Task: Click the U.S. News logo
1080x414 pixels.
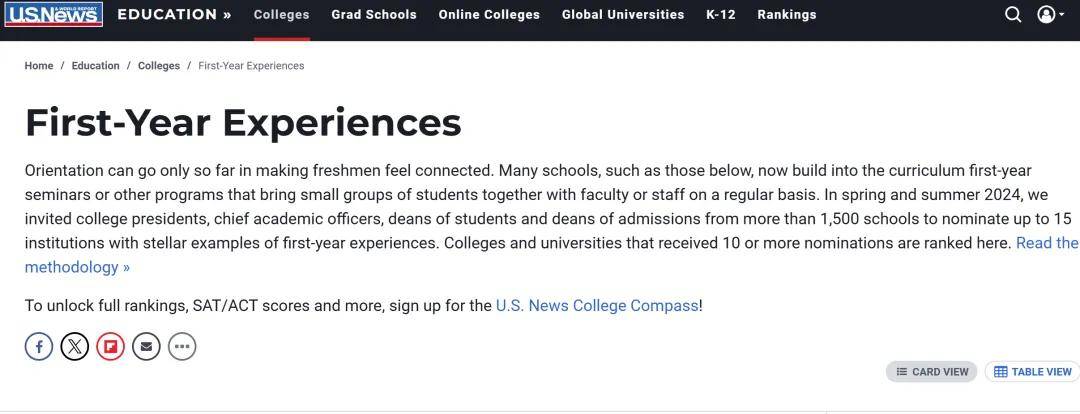Action: (x=54, y=14)
